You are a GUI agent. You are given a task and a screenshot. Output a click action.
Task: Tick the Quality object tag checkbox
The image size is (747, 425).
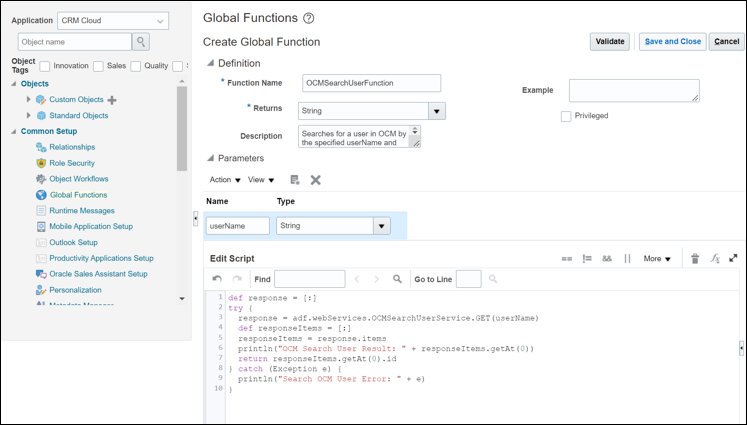(136, 66)
